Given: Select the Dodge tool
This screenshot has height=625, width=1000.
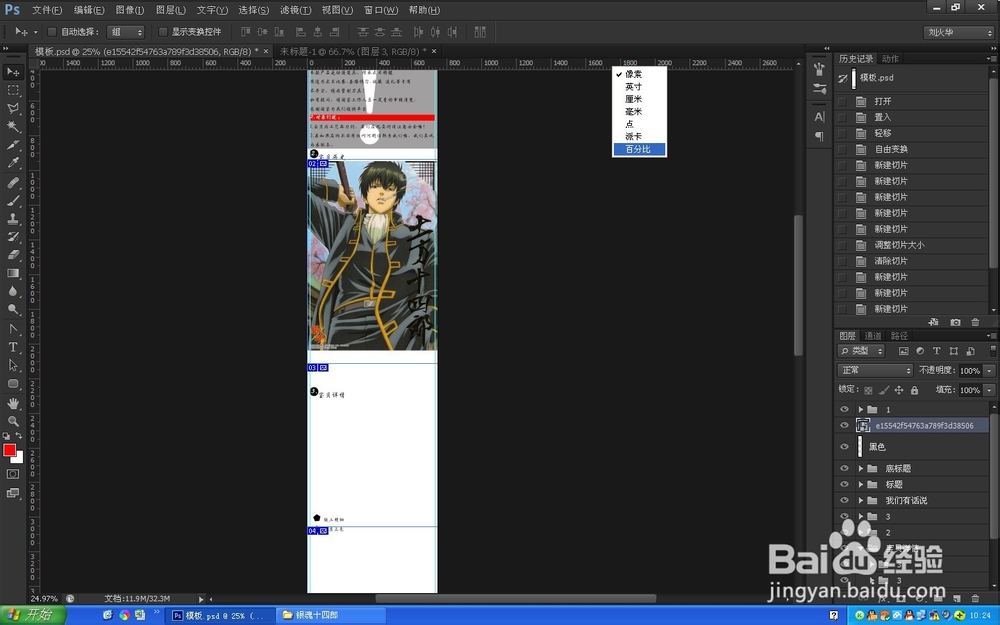Looking at the screenshot, I should (x=13, y=309).
